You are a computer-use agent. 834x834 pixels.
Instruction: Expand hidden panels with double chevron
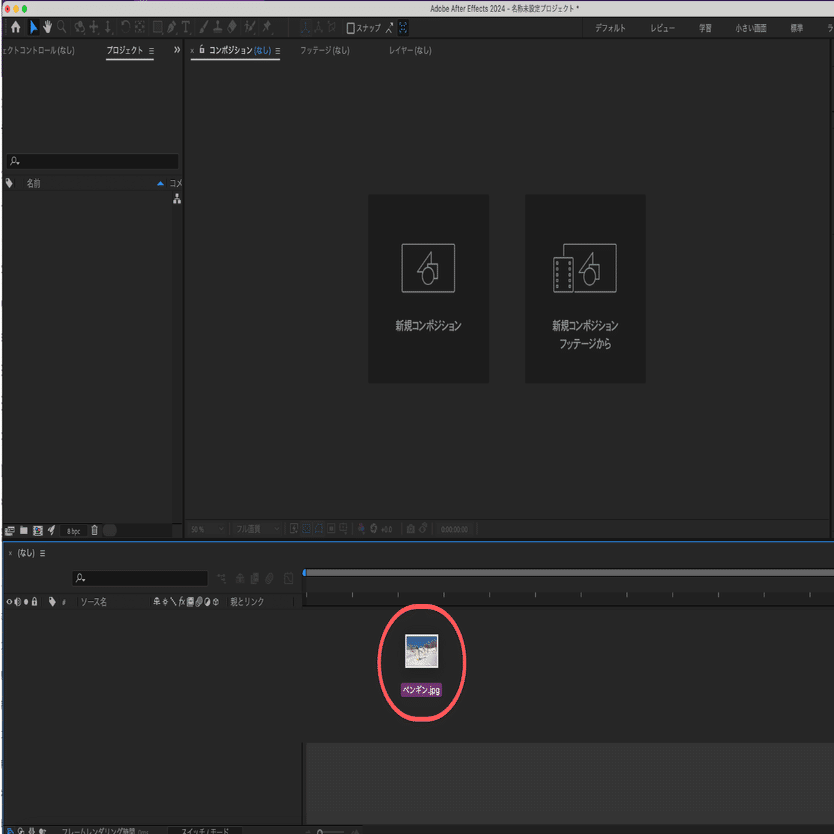click(177, 50)
